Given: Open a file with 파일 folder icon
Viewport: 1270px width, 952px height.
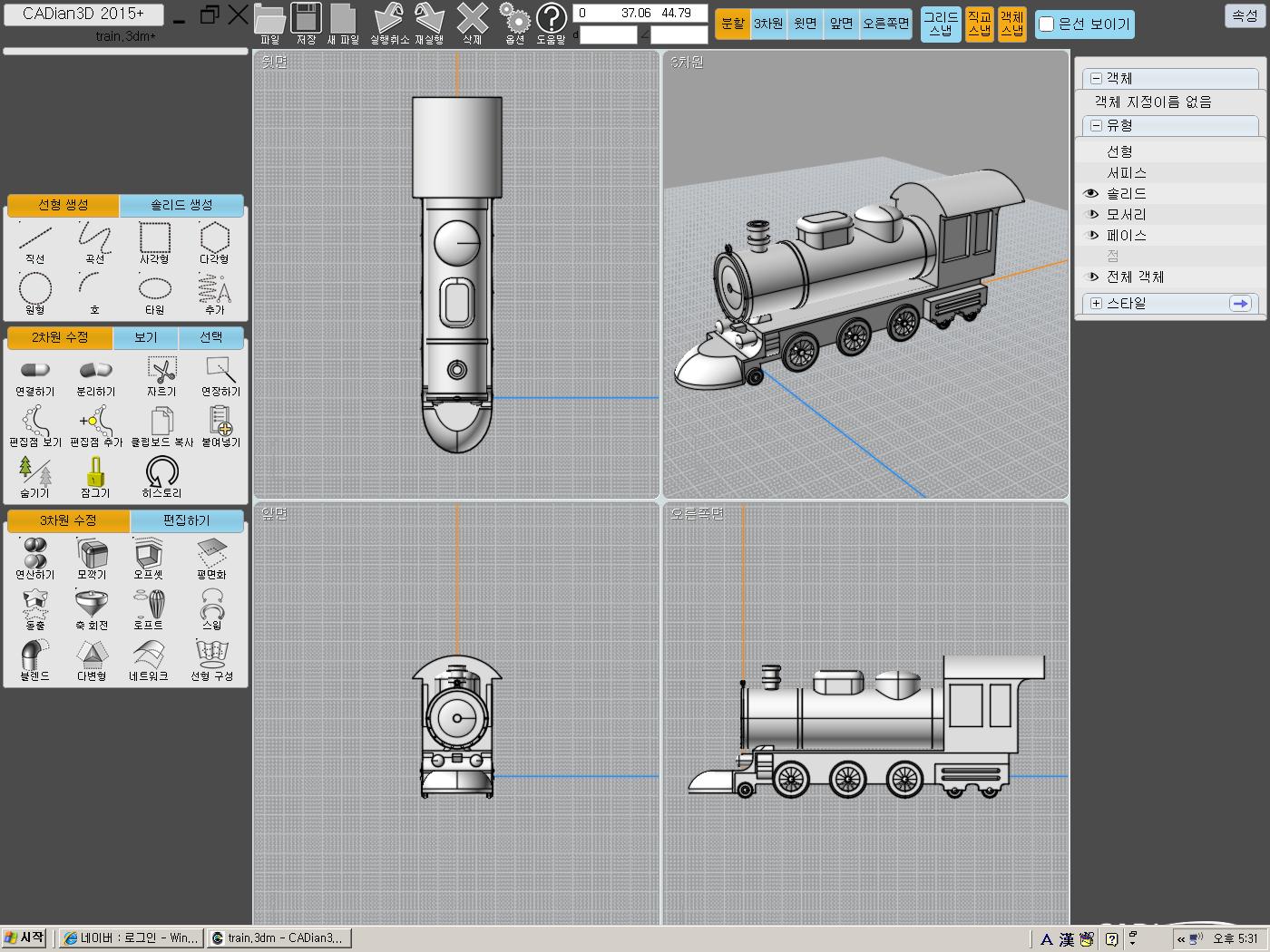Looking at the screenshot, I should tap(270, 24).
